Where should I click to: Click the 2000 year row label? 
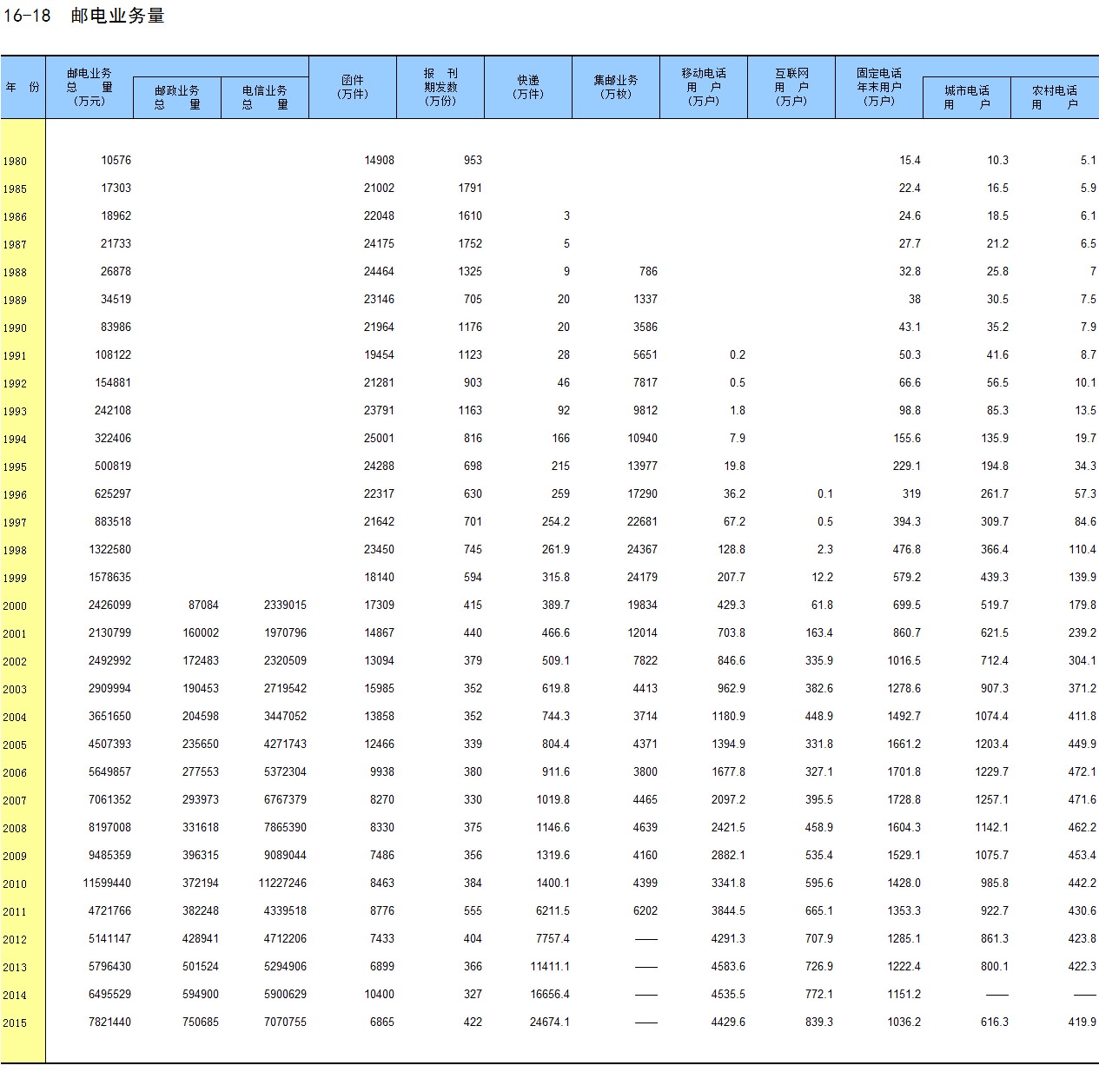(x=15, y=606)
